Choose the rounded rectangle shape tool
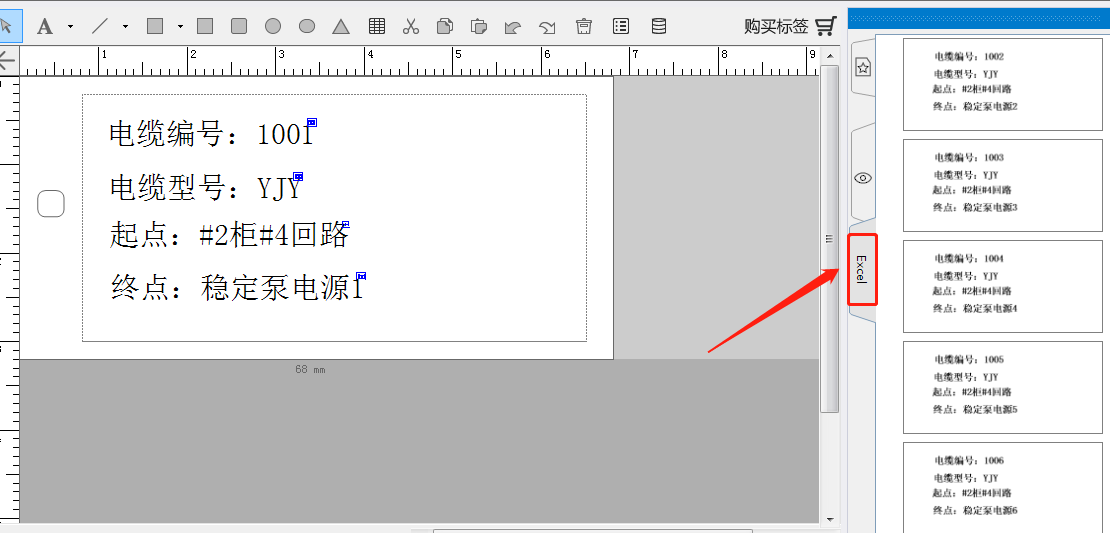 [239, 27]
